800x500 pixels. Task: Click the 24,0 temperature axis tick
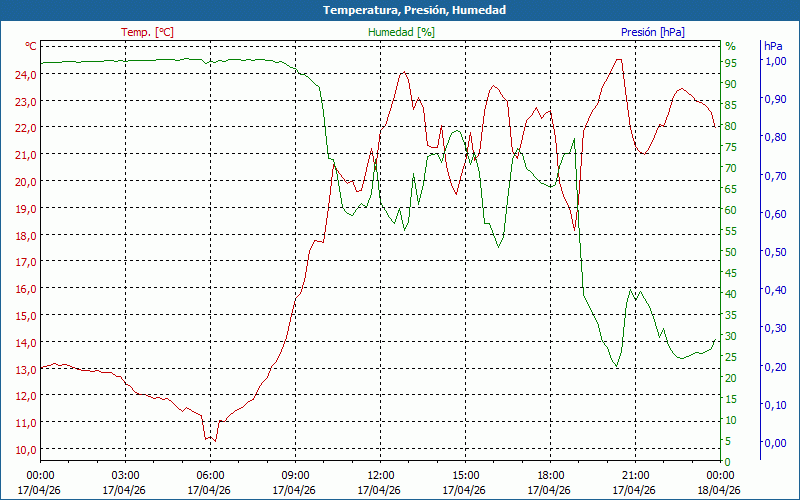pyautogui.click(x=25, y=74)
